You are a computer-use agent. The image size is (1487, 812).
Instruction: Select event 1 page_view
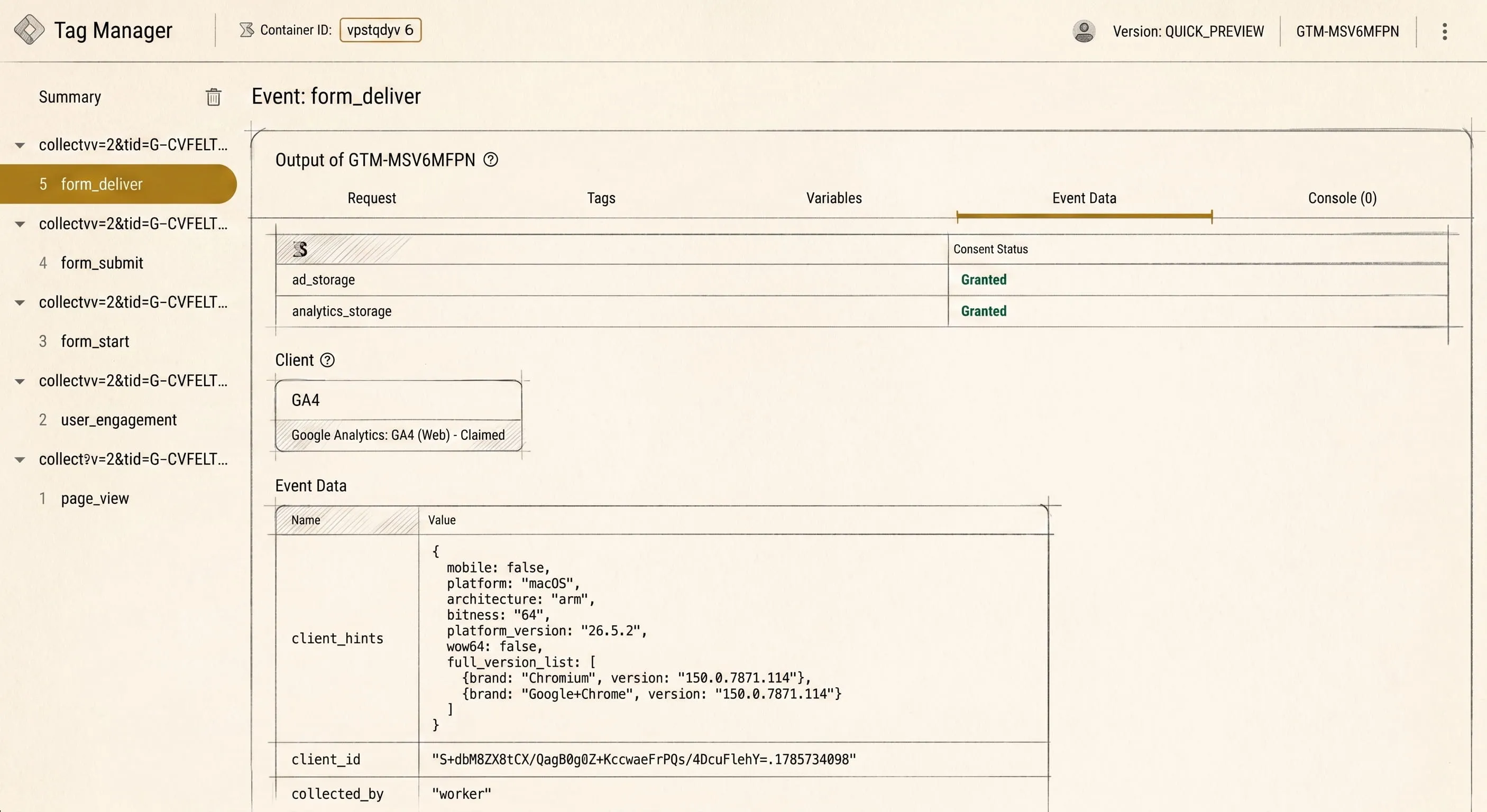pos(118,499)
